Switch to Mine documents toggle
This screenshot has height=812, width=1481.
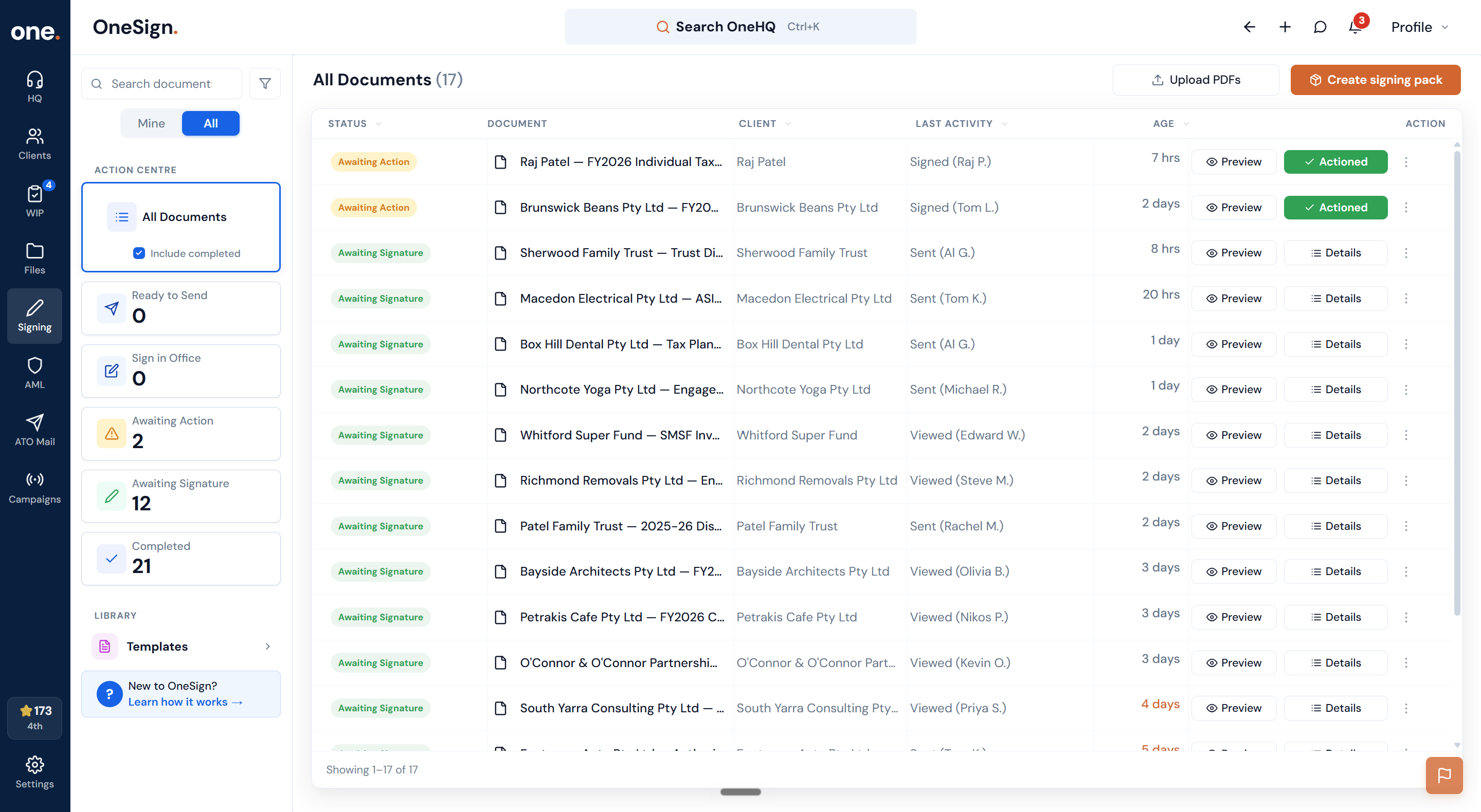coord(151,123)
